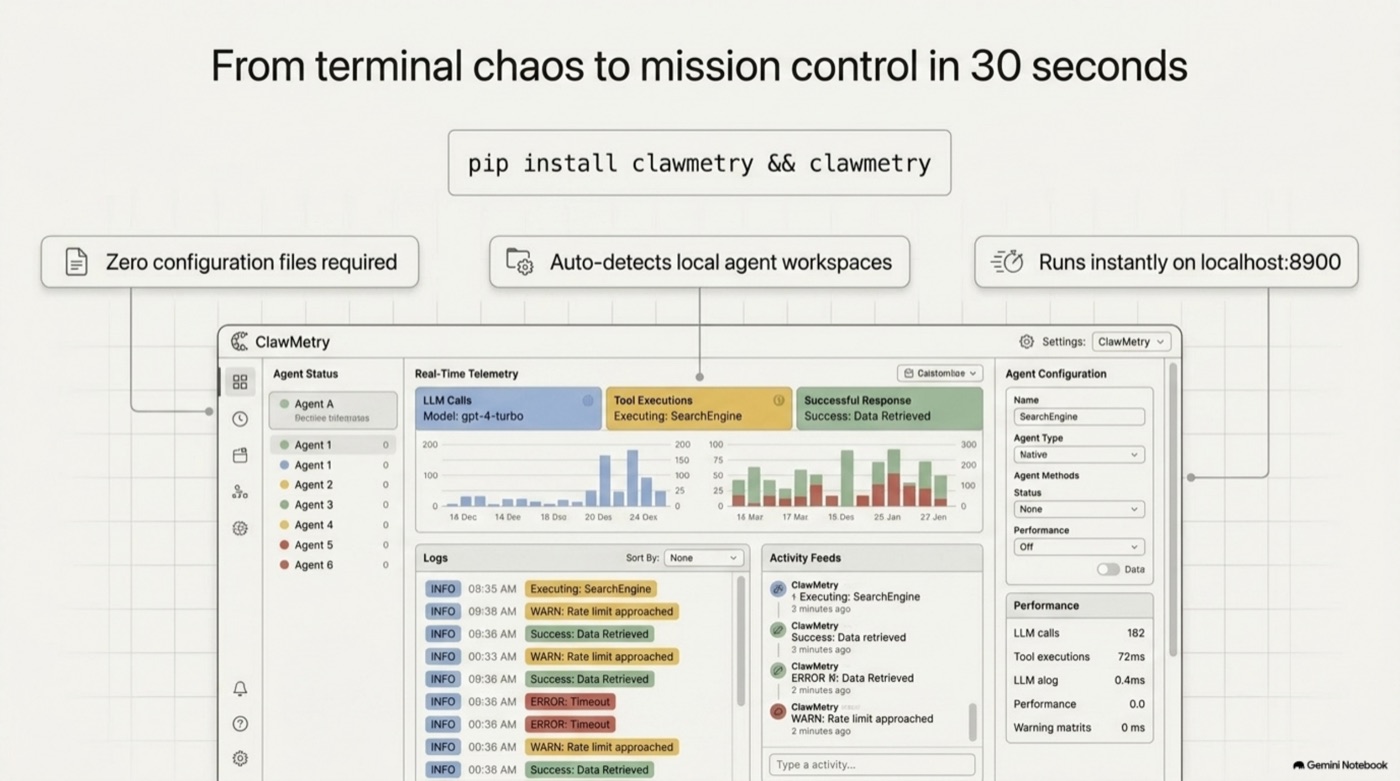Click the Auto-detects local agent workspaces banner text
The height and width of the screenshot is (781, 1400).
pyautogui.click(x=720, y=262)
